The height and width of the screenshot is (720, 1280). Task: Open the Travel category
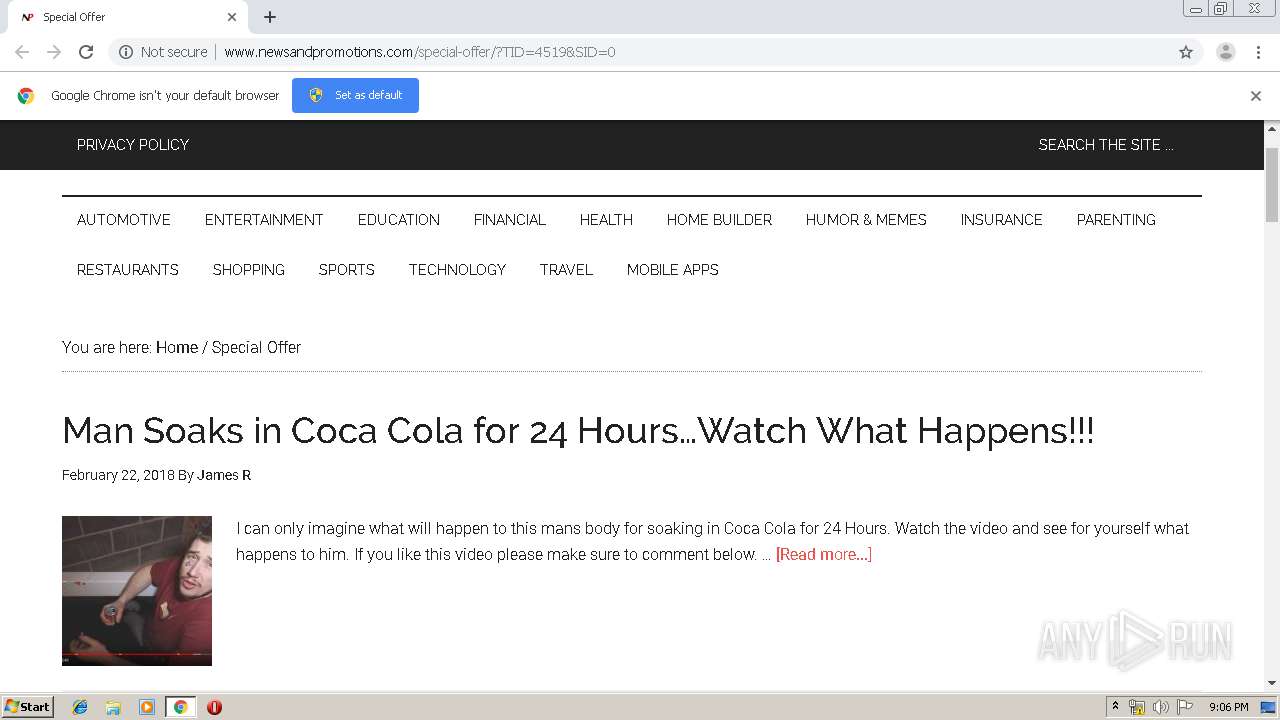pos(566,270)
